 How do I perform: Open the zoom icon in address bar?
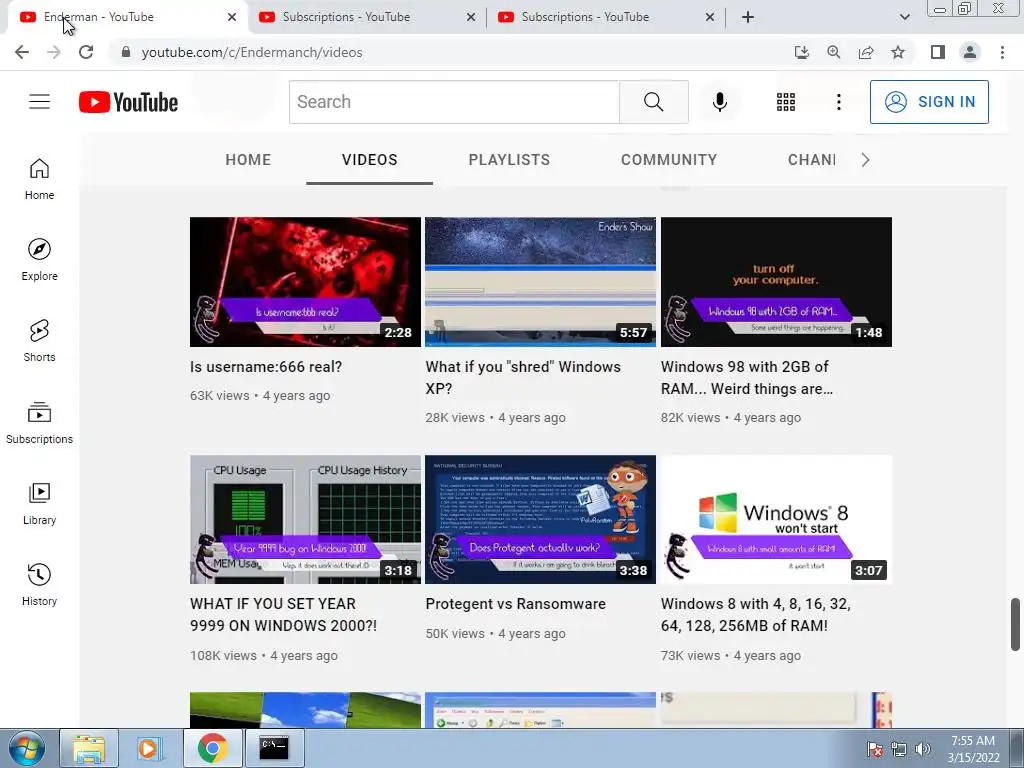point(833,52)
